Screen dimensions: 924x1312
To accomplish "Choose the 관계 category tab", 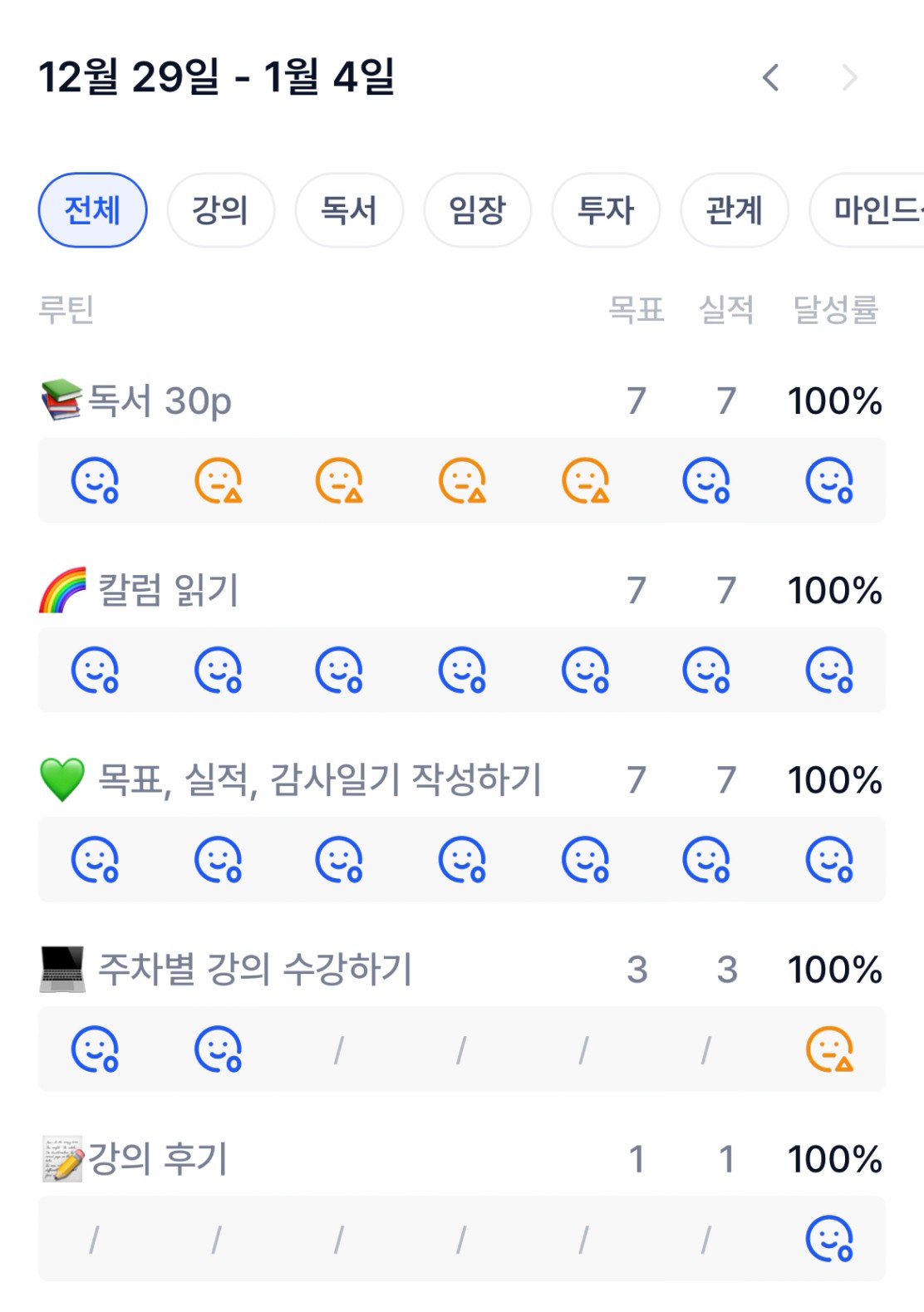I will tap(734, 210).
